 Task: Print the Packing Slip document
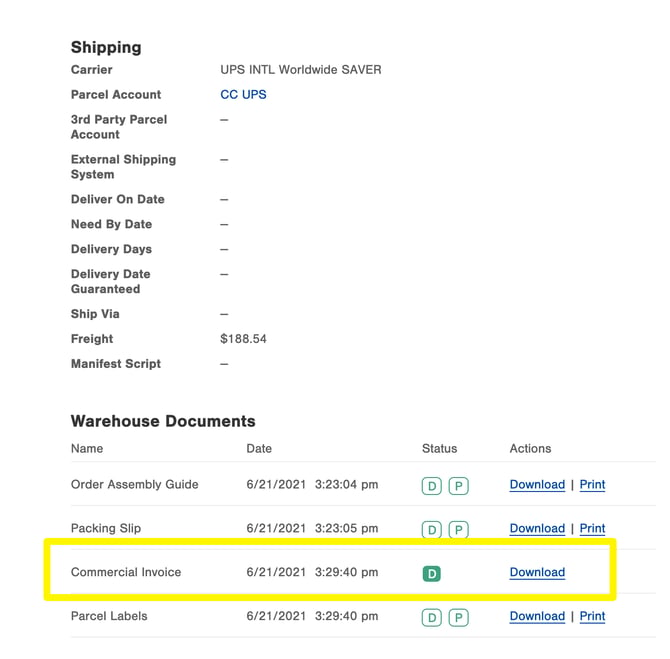(592, 529)
